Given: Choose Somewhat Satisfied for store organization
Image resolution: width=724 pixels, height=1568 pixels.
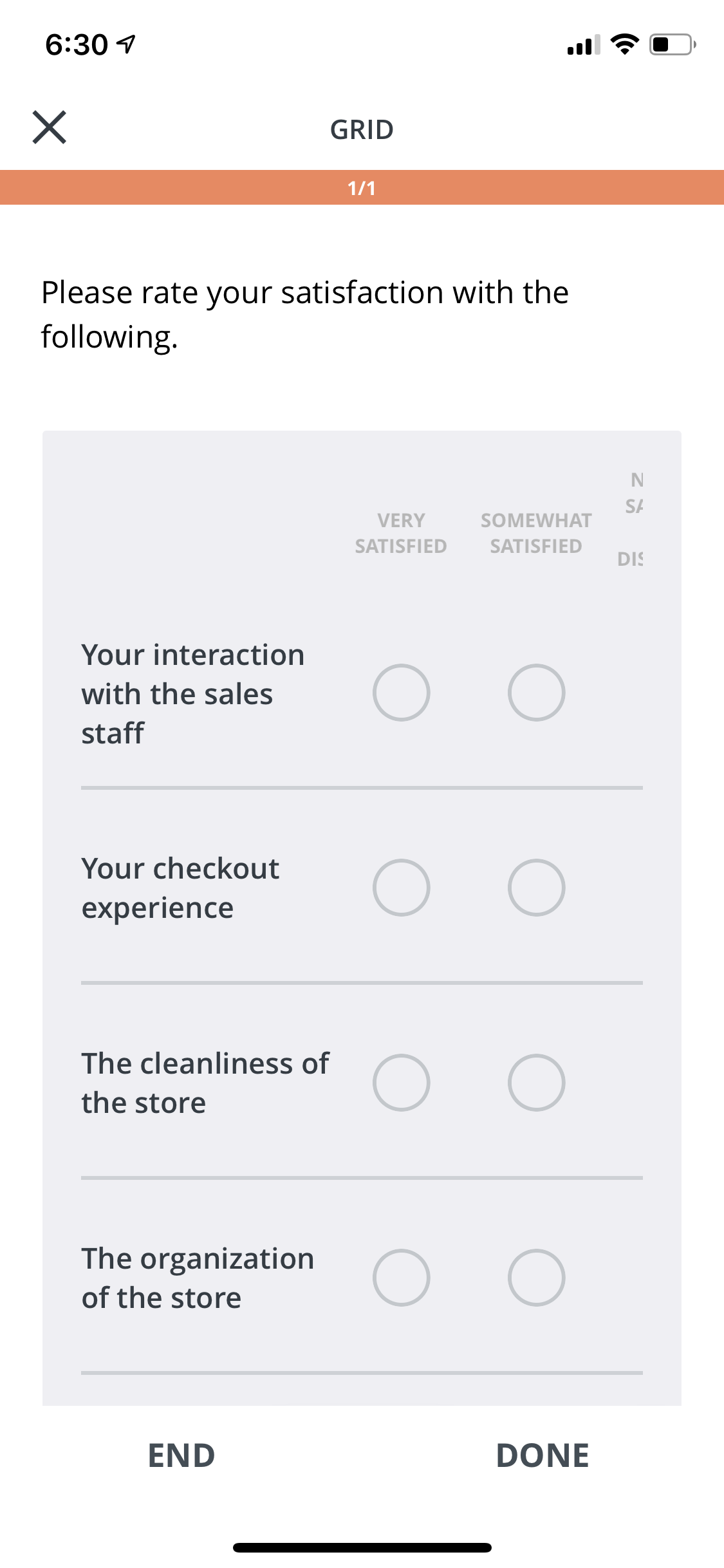Looking at the screenshot, I should (536, 1278).
